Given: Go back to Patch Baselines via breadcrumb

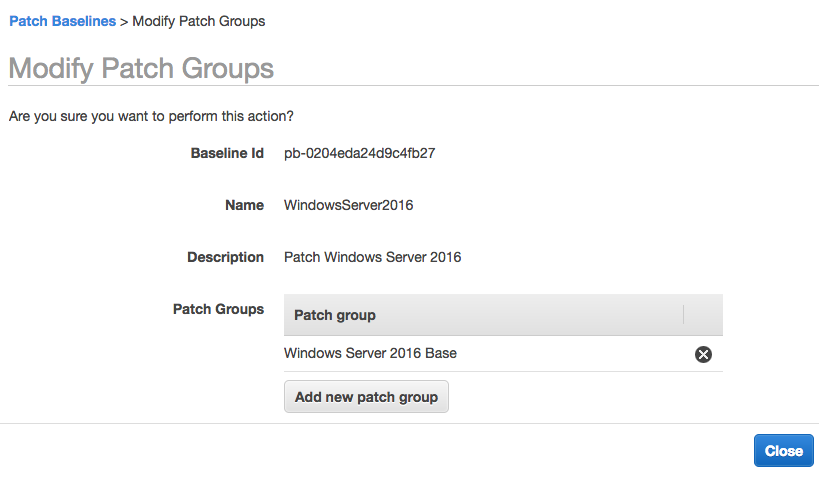Looking at the screenshot, I should tap(62, 21).
